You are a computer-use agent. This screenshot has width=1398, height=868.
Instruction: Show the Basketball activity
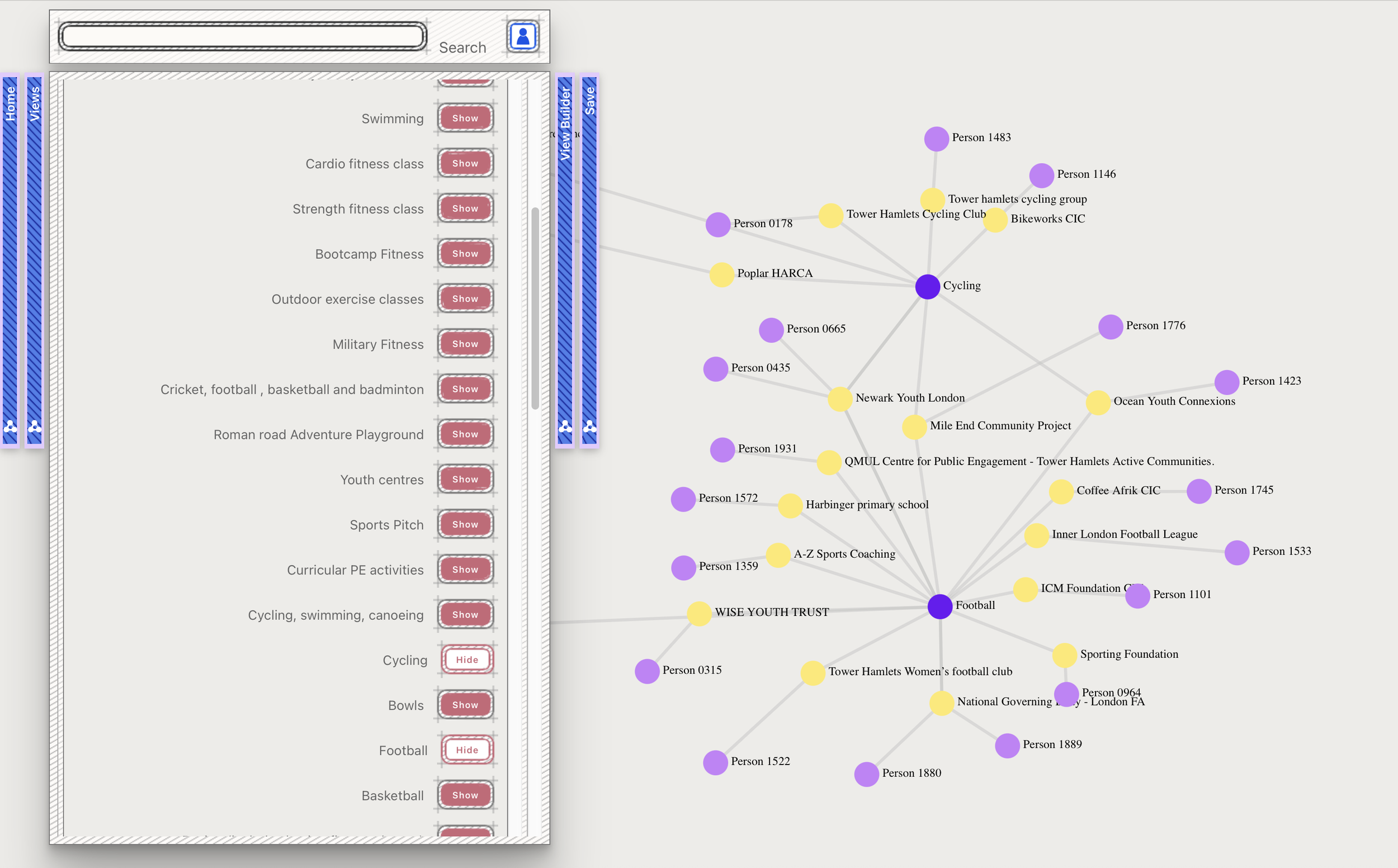point(465,795)
